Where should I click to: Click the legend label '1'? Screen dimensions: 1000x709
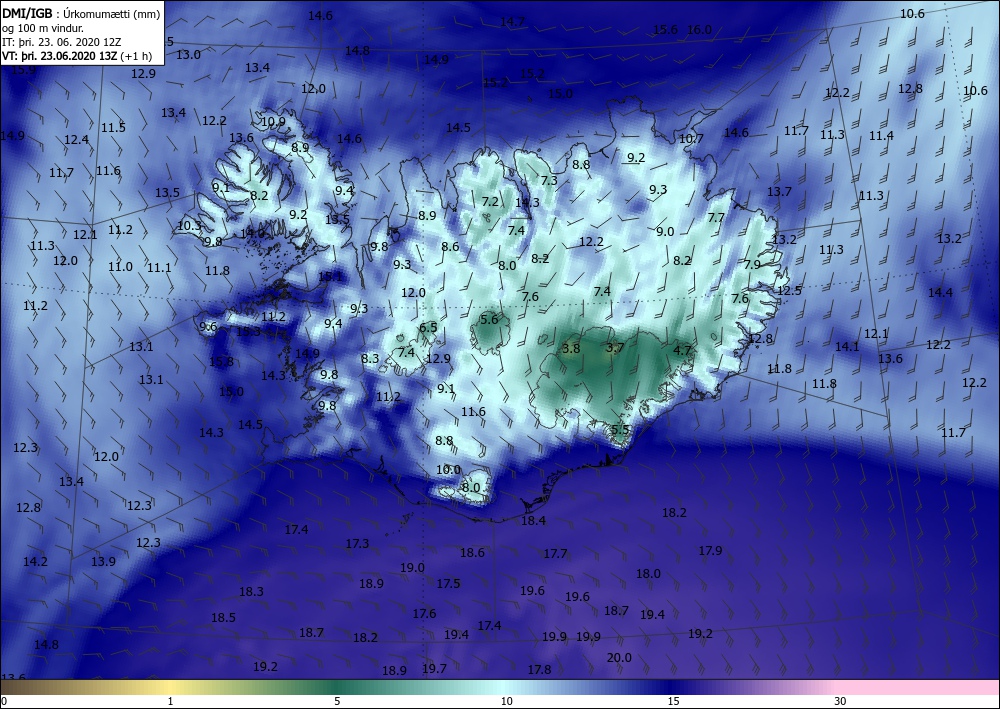point(170,701)
